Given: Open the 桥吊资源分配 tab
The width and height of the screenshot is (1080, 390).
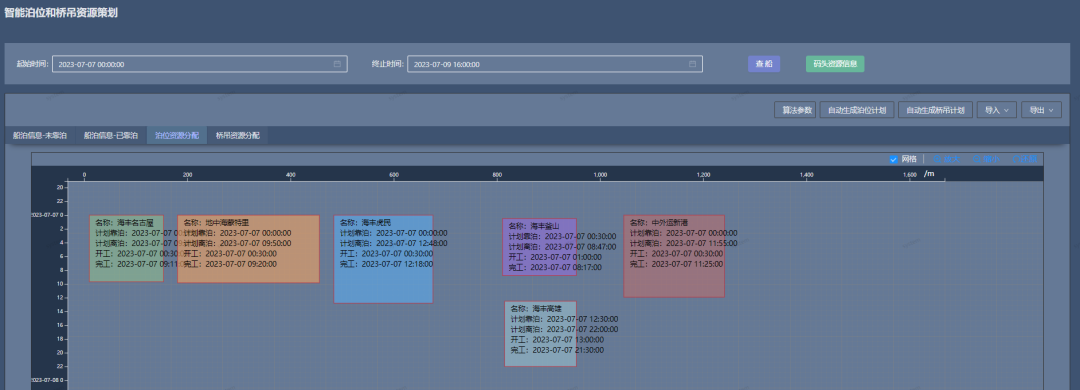Looking at the screenshot, I should tap(238, 136).
